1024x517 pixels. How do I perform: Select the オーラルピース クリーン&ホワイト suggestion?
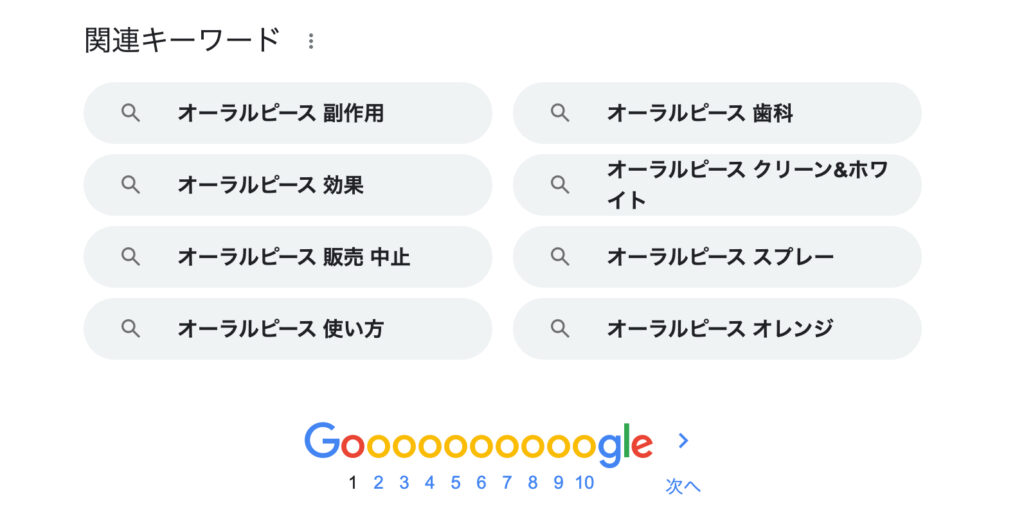717,185
